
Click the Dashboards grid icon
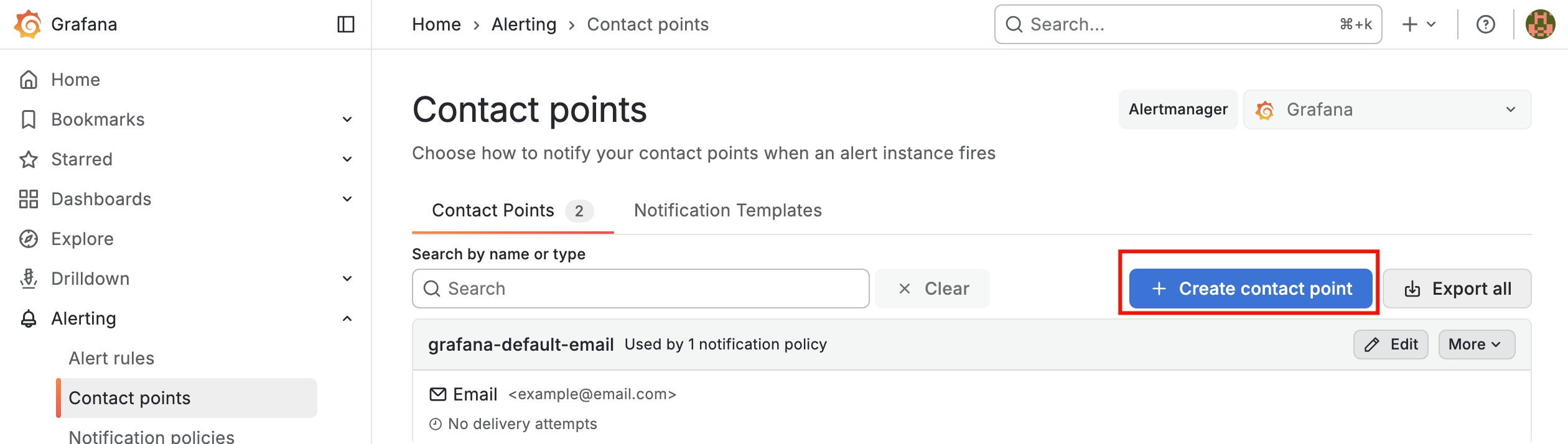point(29,199)
